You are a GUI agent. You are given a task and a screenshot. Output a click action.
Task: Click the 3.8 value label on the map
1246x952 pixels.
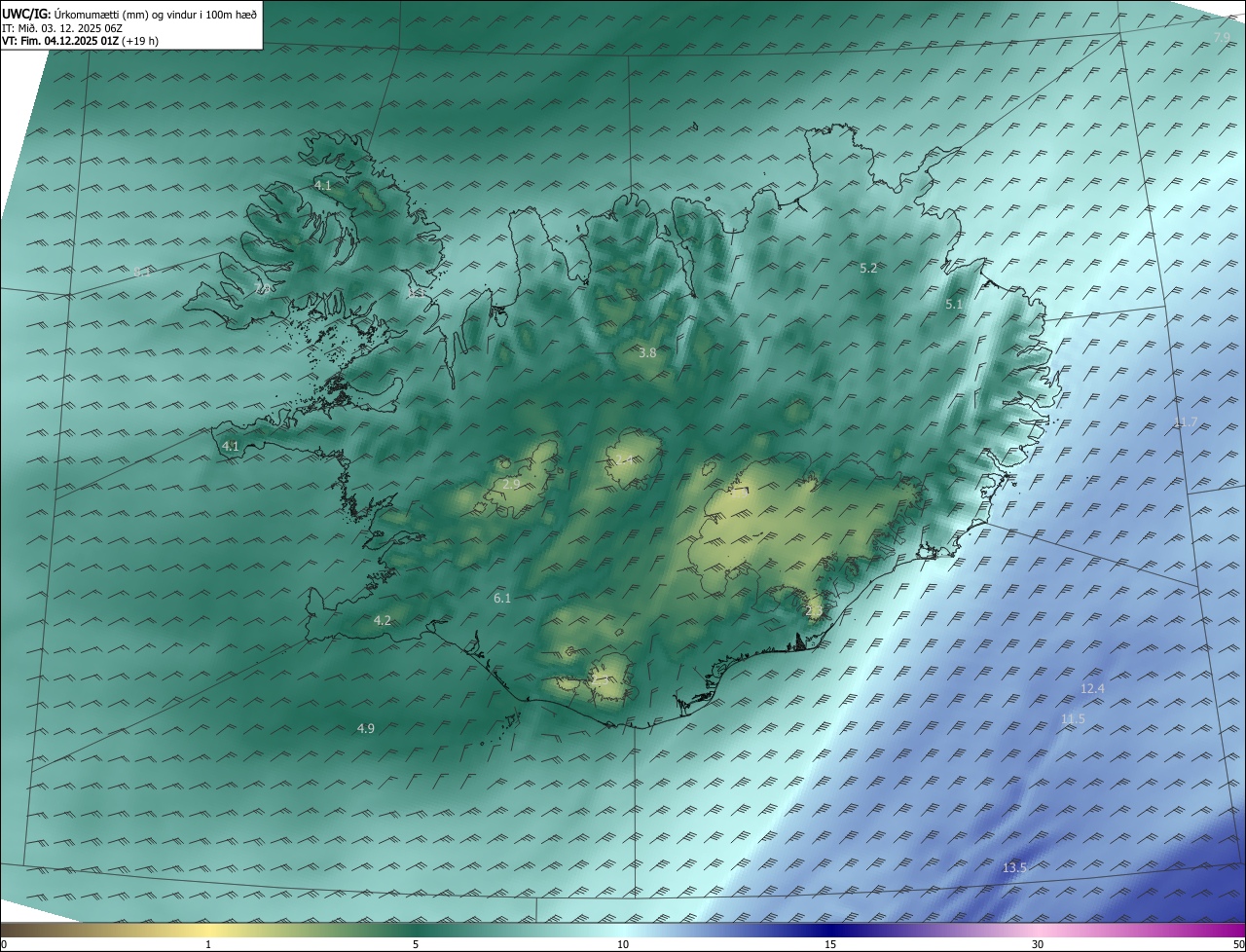[x=647, y=353]
